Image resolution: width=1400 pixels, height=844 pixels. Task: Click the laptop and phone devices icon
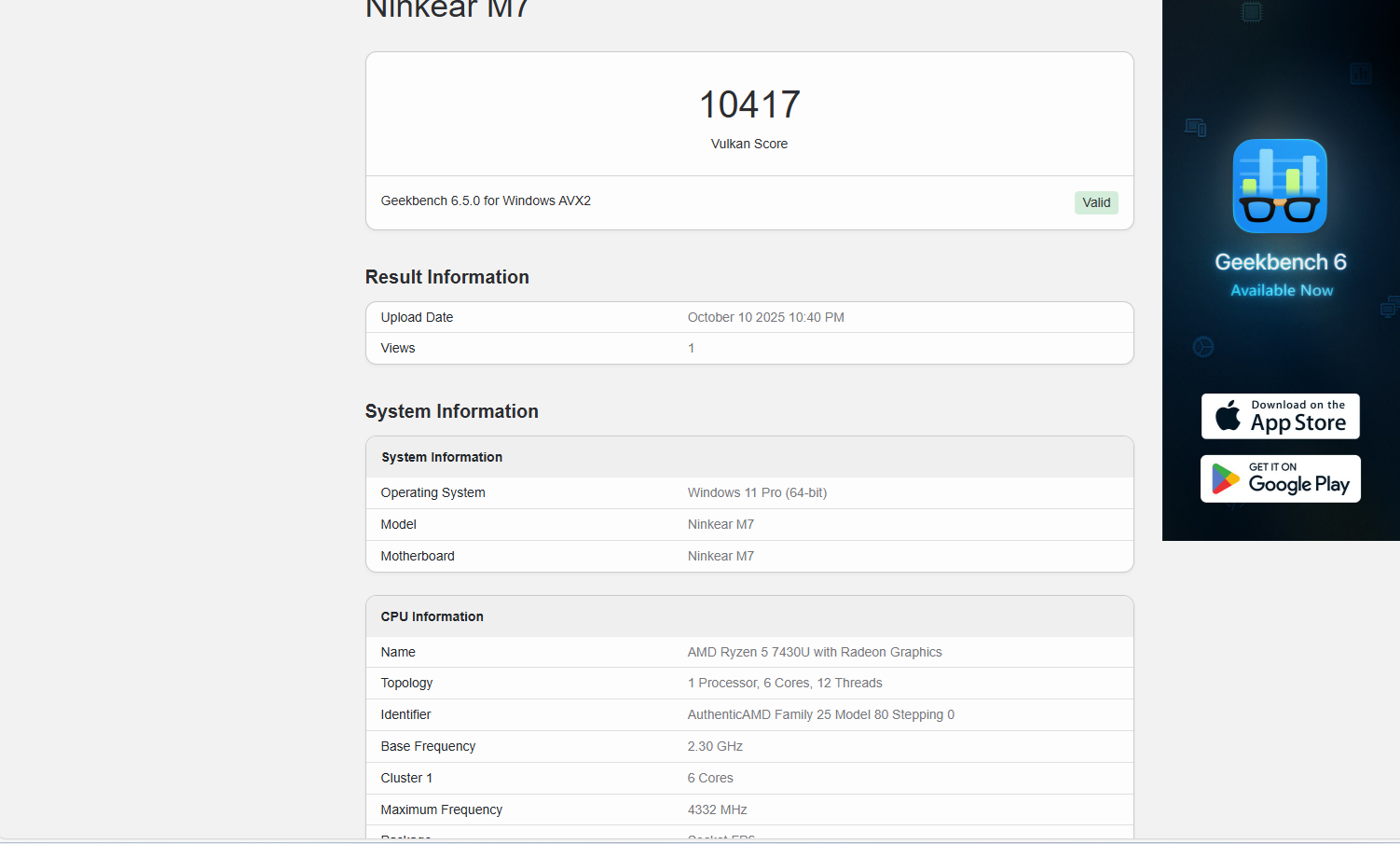(1196, 127)
